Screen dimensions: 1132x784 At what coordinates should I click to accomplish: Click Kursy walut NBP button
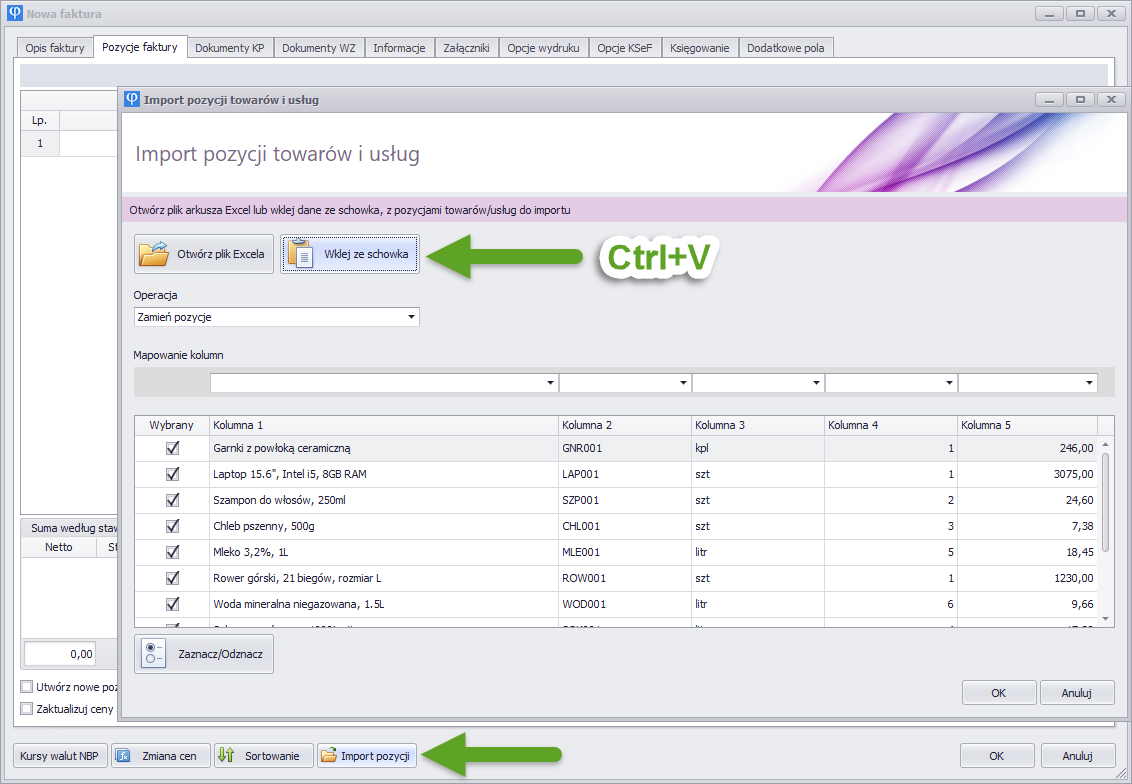click(x=59, y=756)
